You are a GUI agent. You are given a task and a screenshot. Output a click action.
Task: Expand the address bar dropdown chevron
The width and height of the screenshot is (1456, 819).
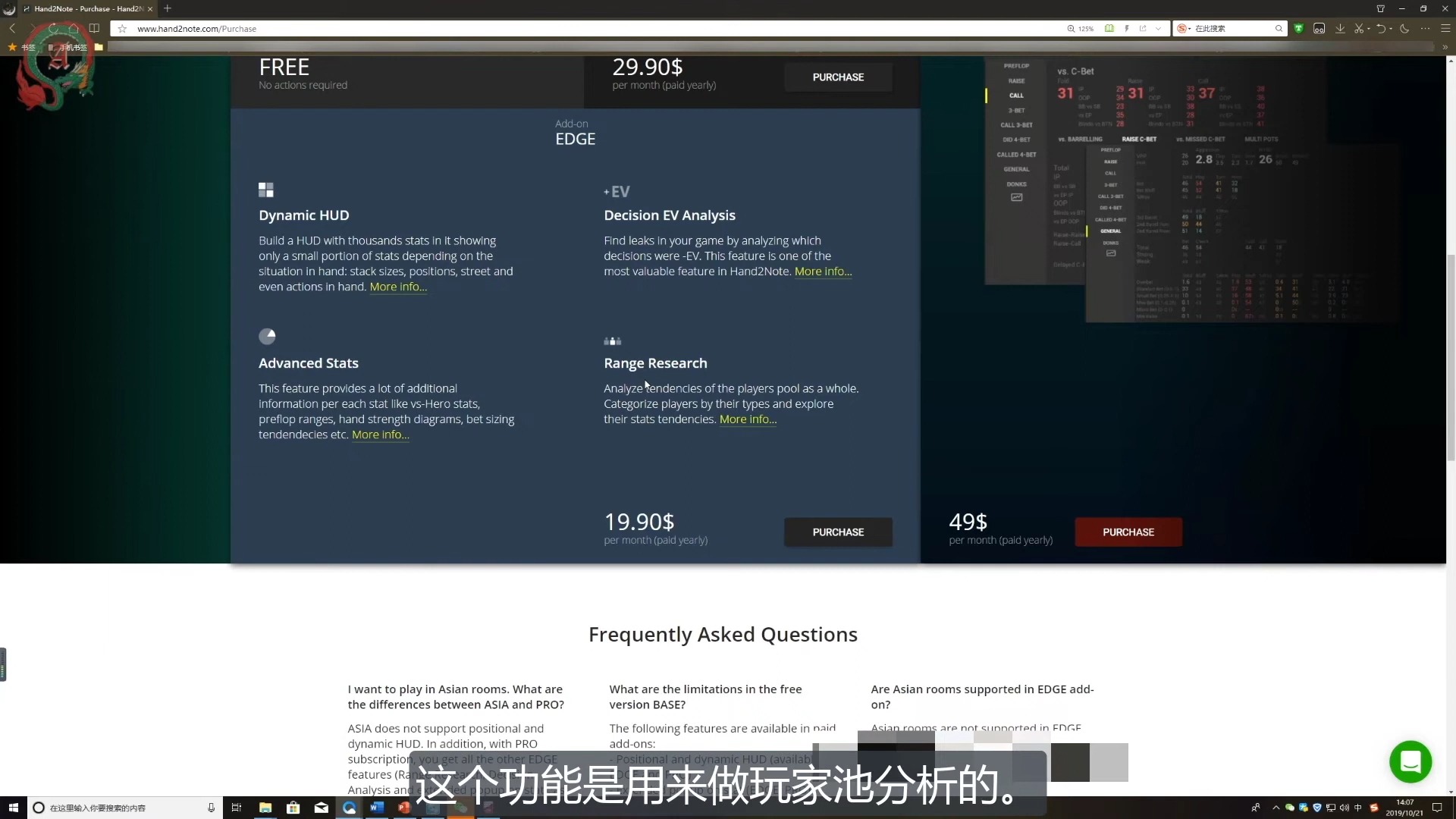point(1158,29)
